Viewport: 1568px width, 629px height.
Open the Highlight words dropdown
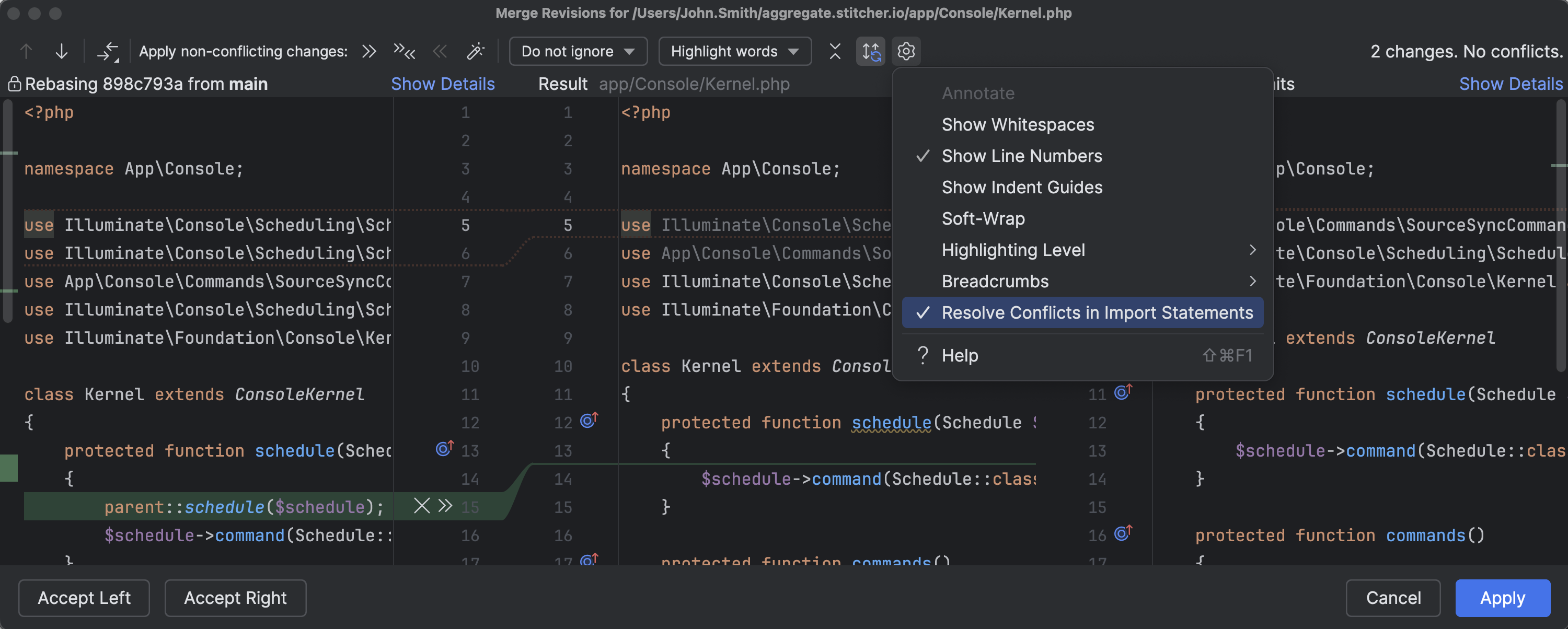(734, 51)
